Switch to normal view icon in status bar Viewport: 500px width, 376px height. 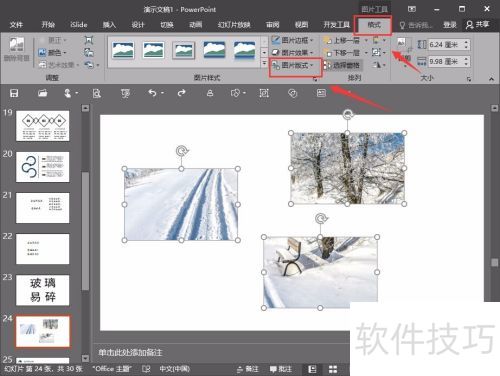(x=312, y=369)
